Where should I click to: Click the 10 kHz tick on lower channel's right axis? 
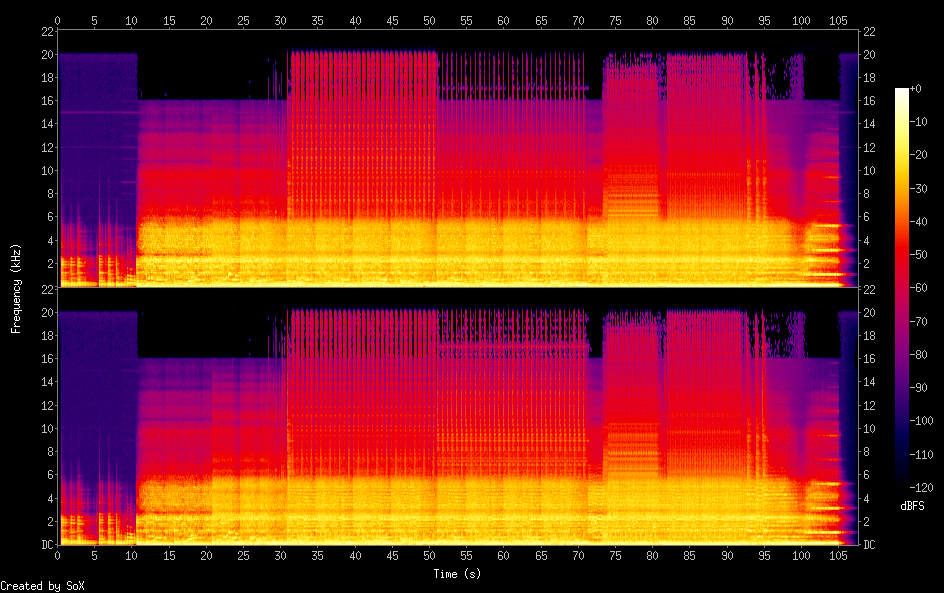click(870, 428)
